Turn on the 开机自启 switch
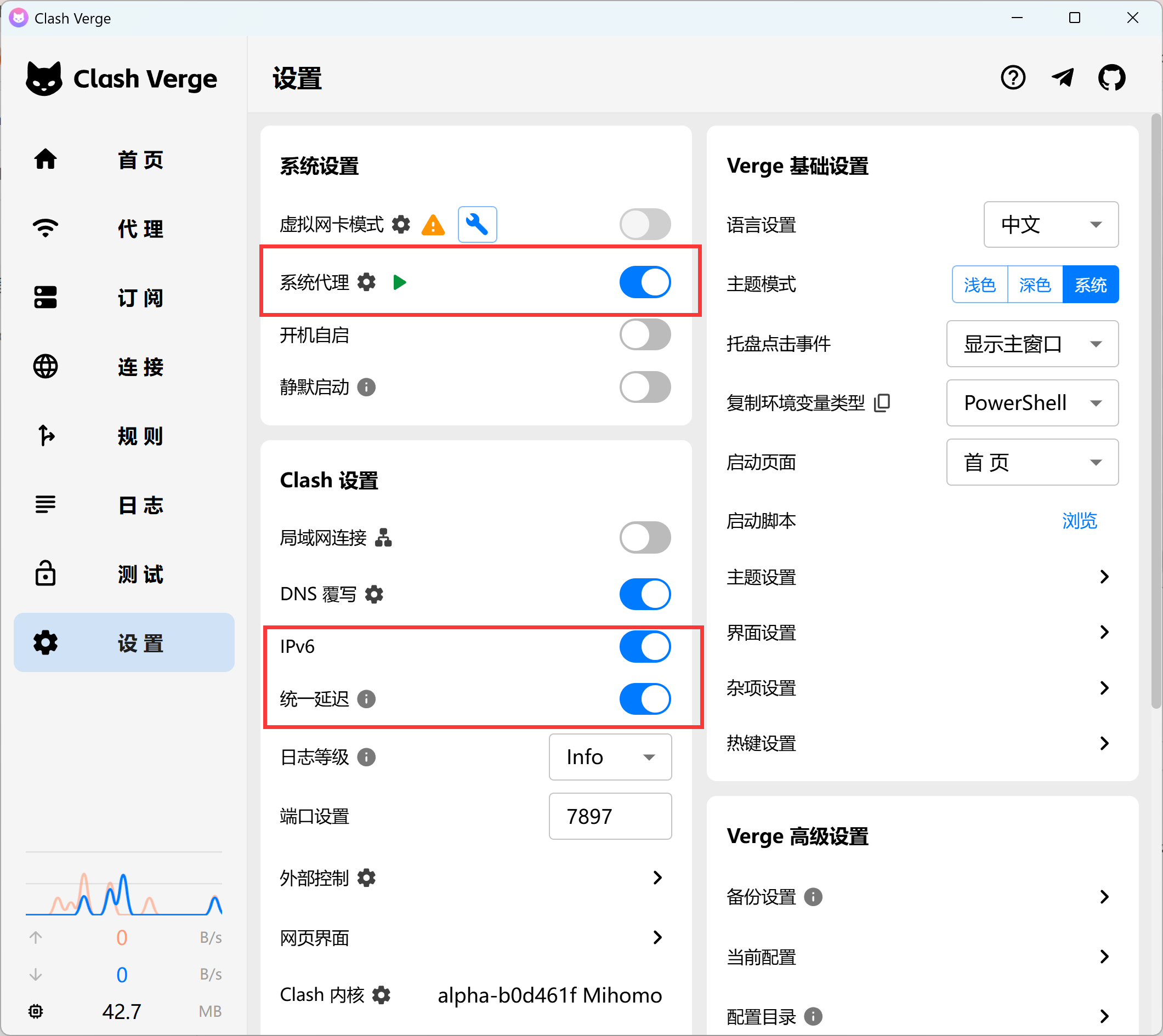The image size is (1163, 1036). pyautogui.click(x=644, y=335)
